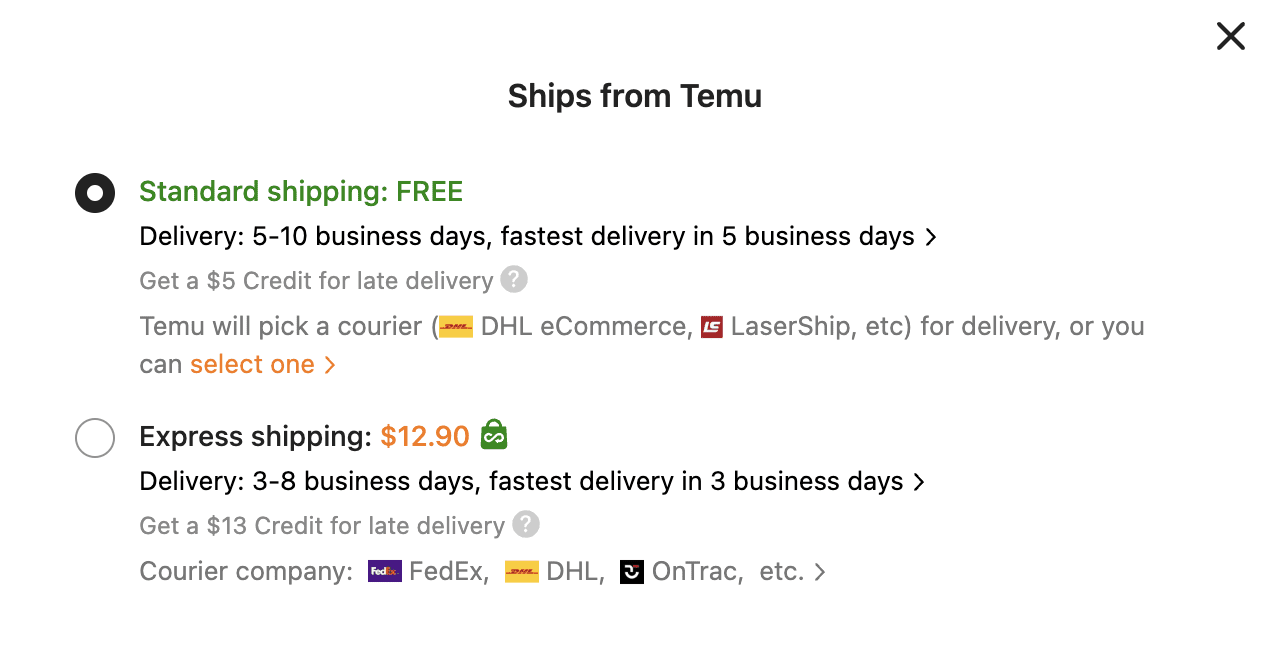1269x660 pixels.
Task: Click the DHL logo in Express shipping row
Action: (x=522, y=571)
